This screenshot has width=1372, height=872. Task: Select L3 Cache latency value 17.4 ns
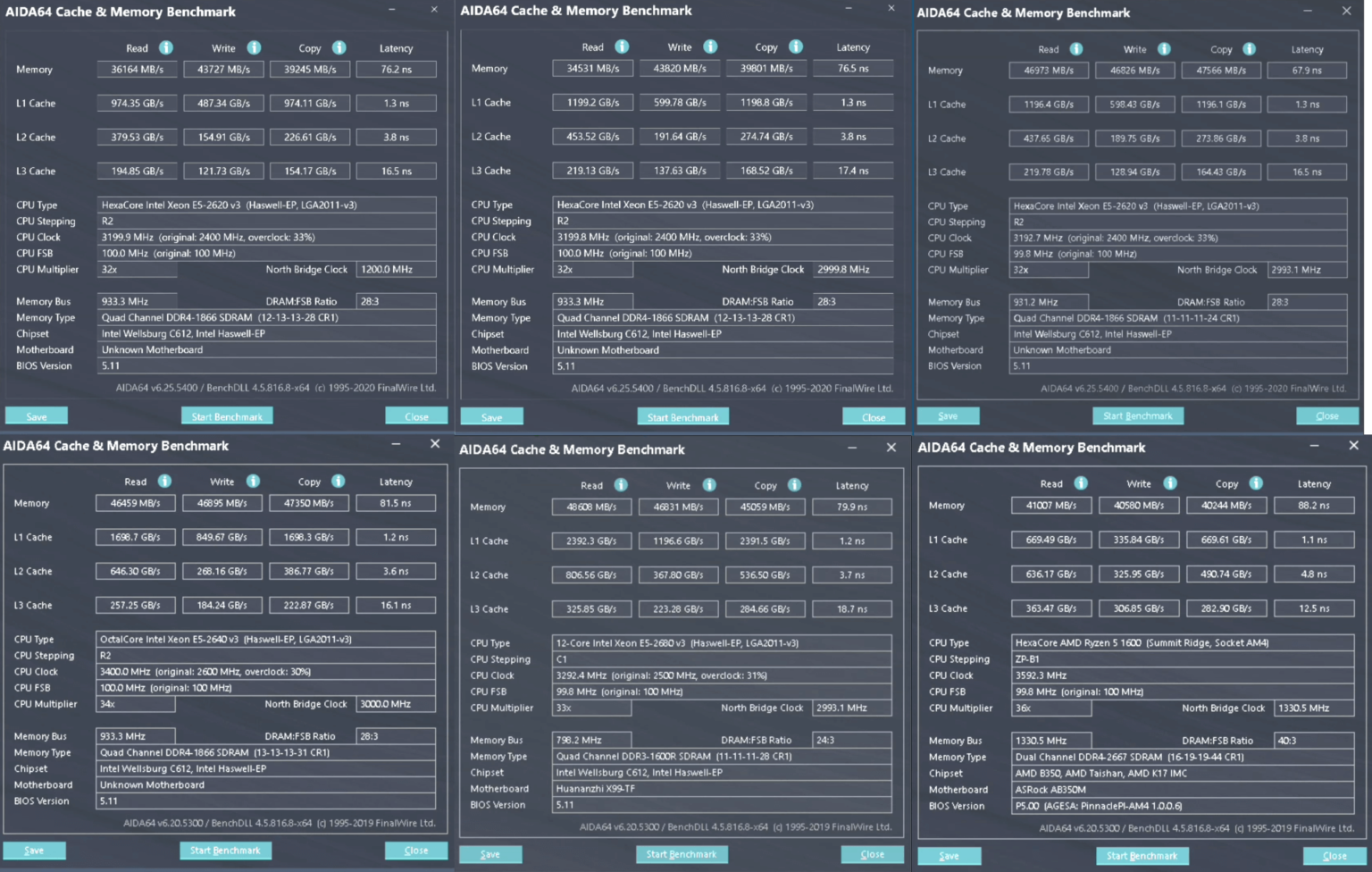(853, 170)
